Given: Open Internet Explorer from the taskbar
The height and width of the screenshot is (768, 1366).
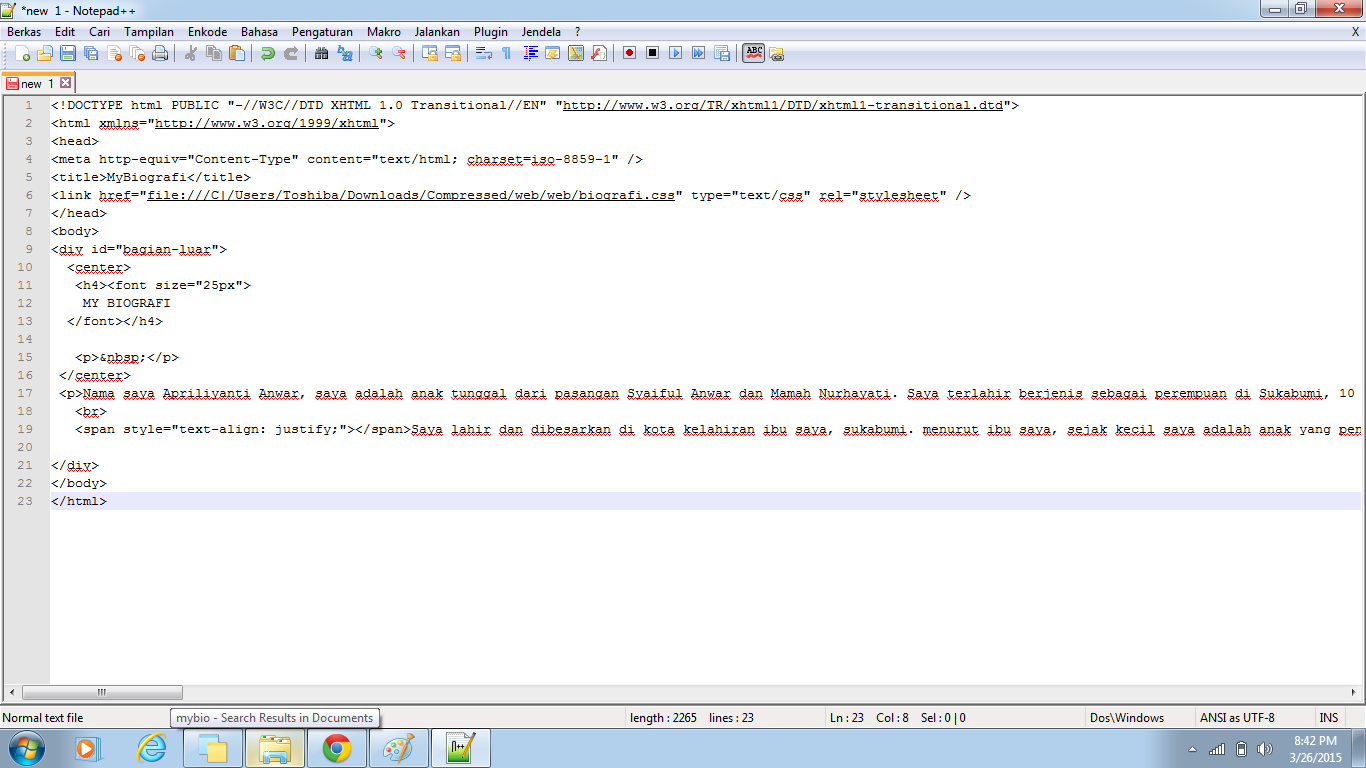Looking at the screenshot, I should click(151, 748).
